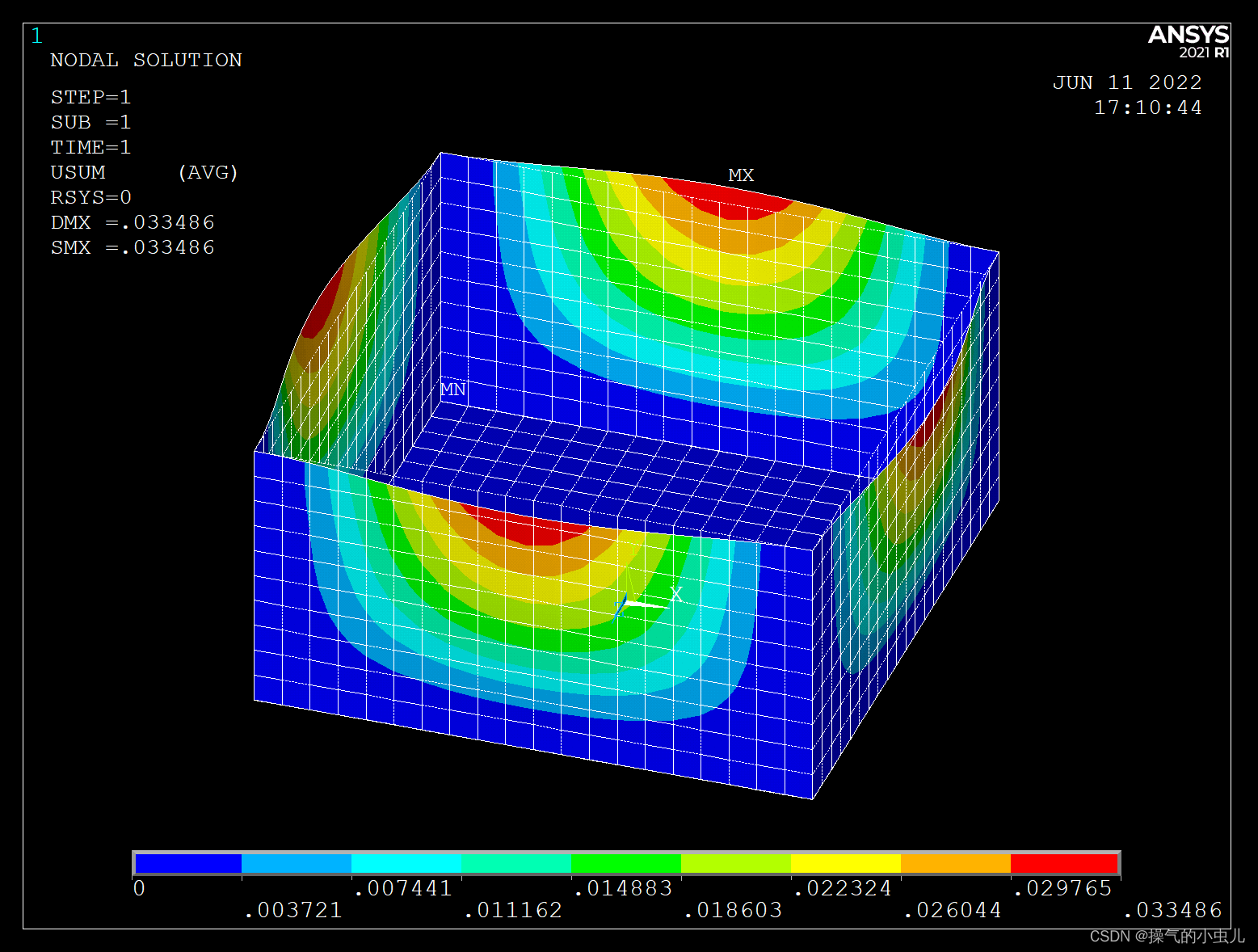Click the NODAL SOLUTION title text

tap(146, 61)
